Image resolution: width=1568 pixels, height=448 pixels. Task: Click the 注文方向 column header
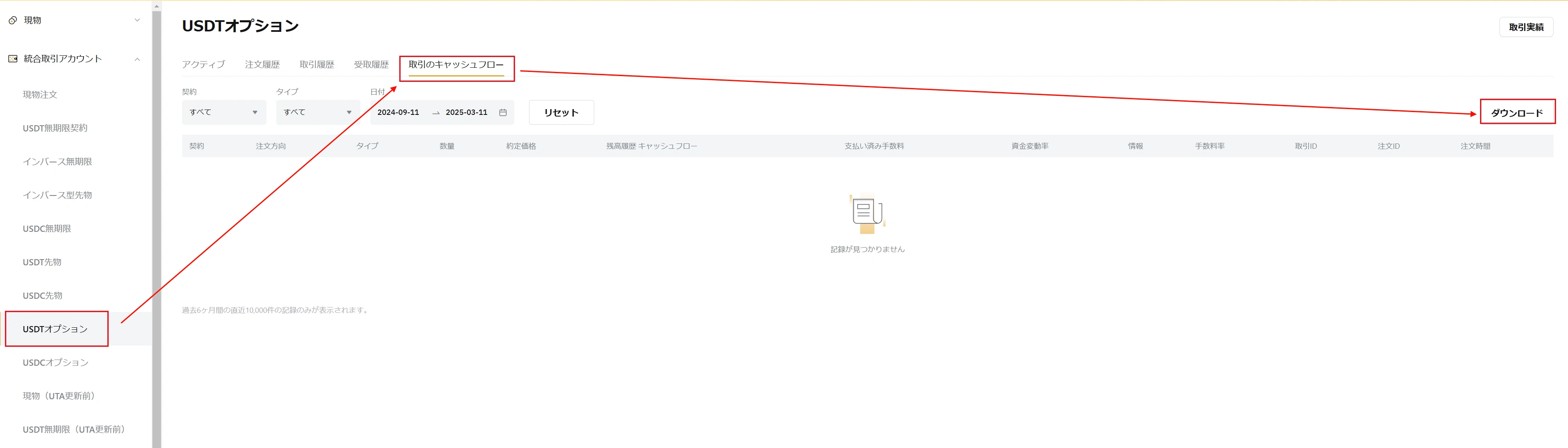pos(271,145)
